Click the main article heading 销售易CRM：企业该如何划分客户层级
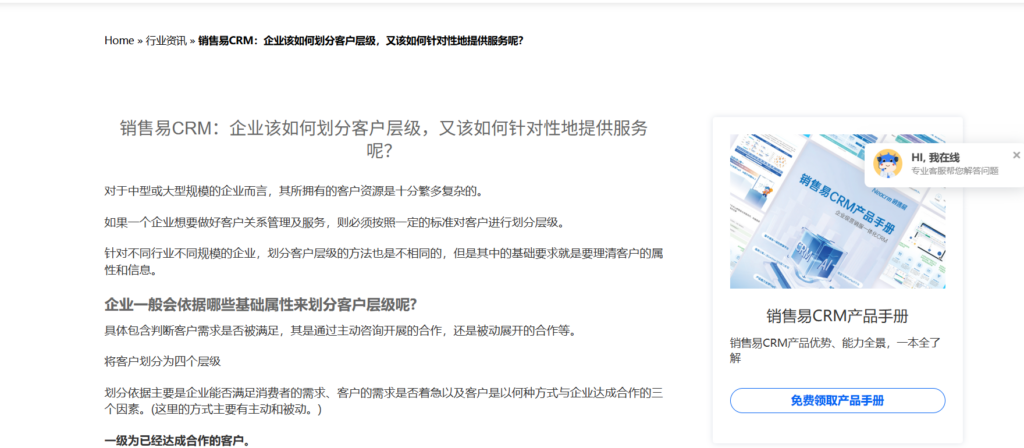Screen dimensions: 1024x448 point(384,139)
